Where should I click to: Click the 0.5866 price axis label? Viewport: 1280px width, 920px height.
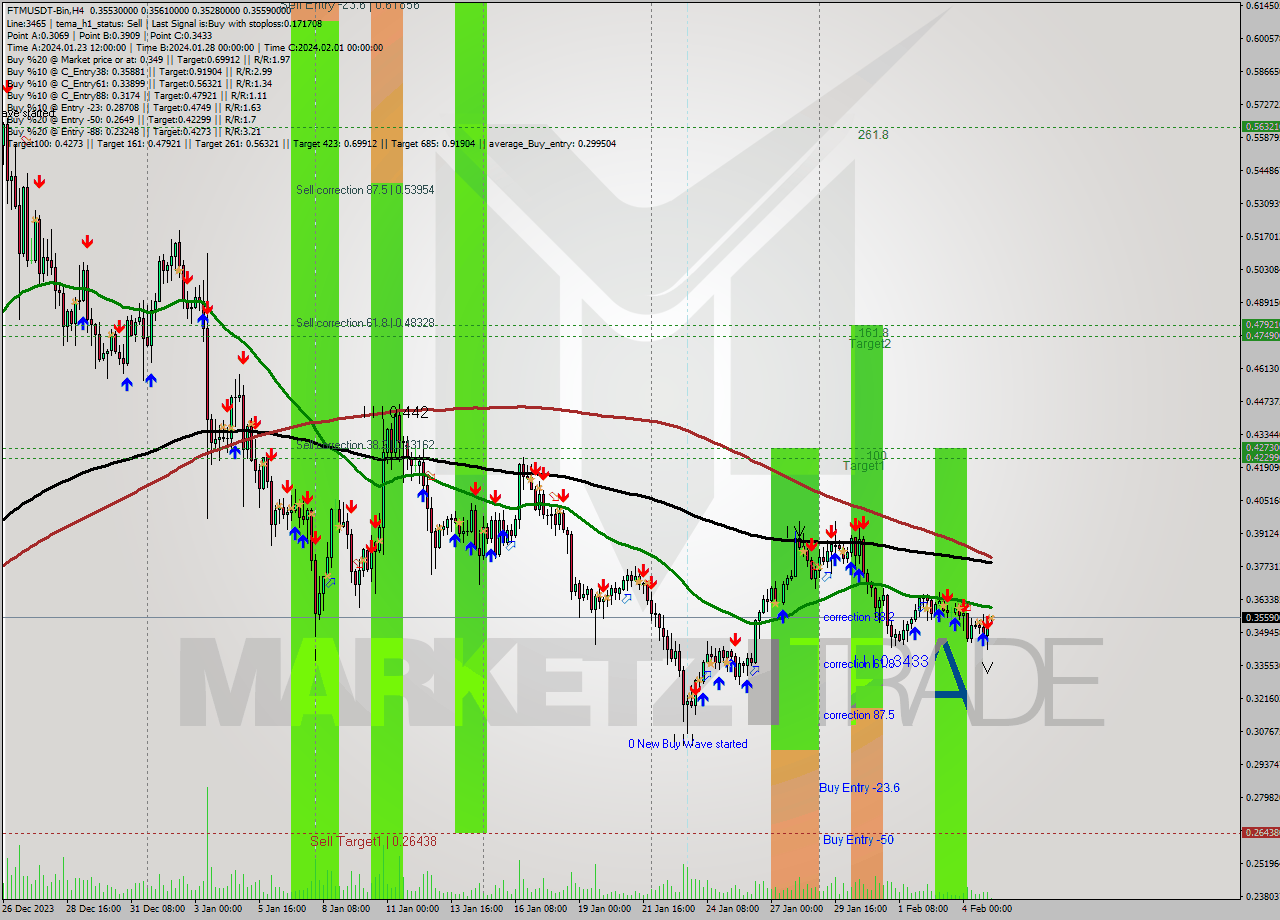[x=1263, y=72]
